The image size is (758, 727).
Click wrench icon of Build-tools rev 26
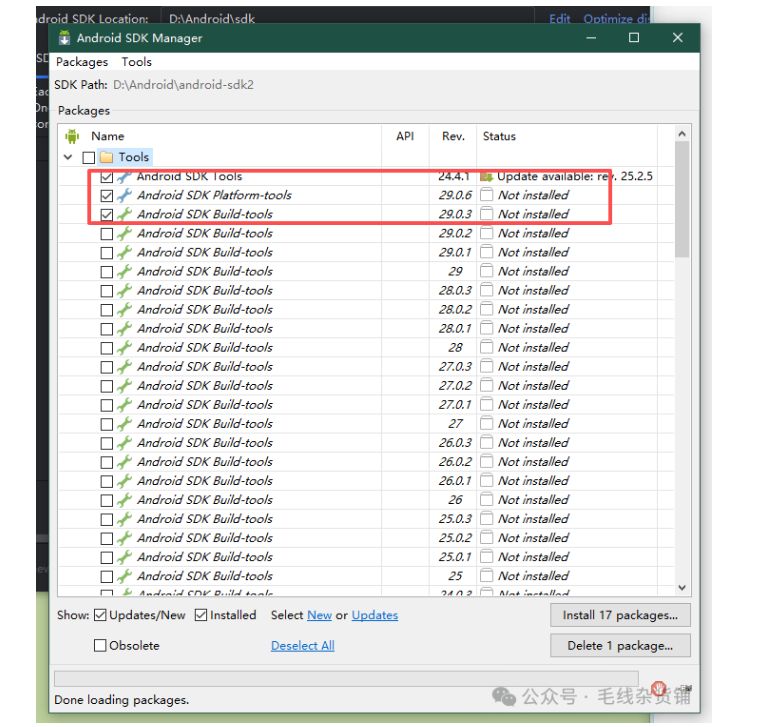(x=124, y=500)
